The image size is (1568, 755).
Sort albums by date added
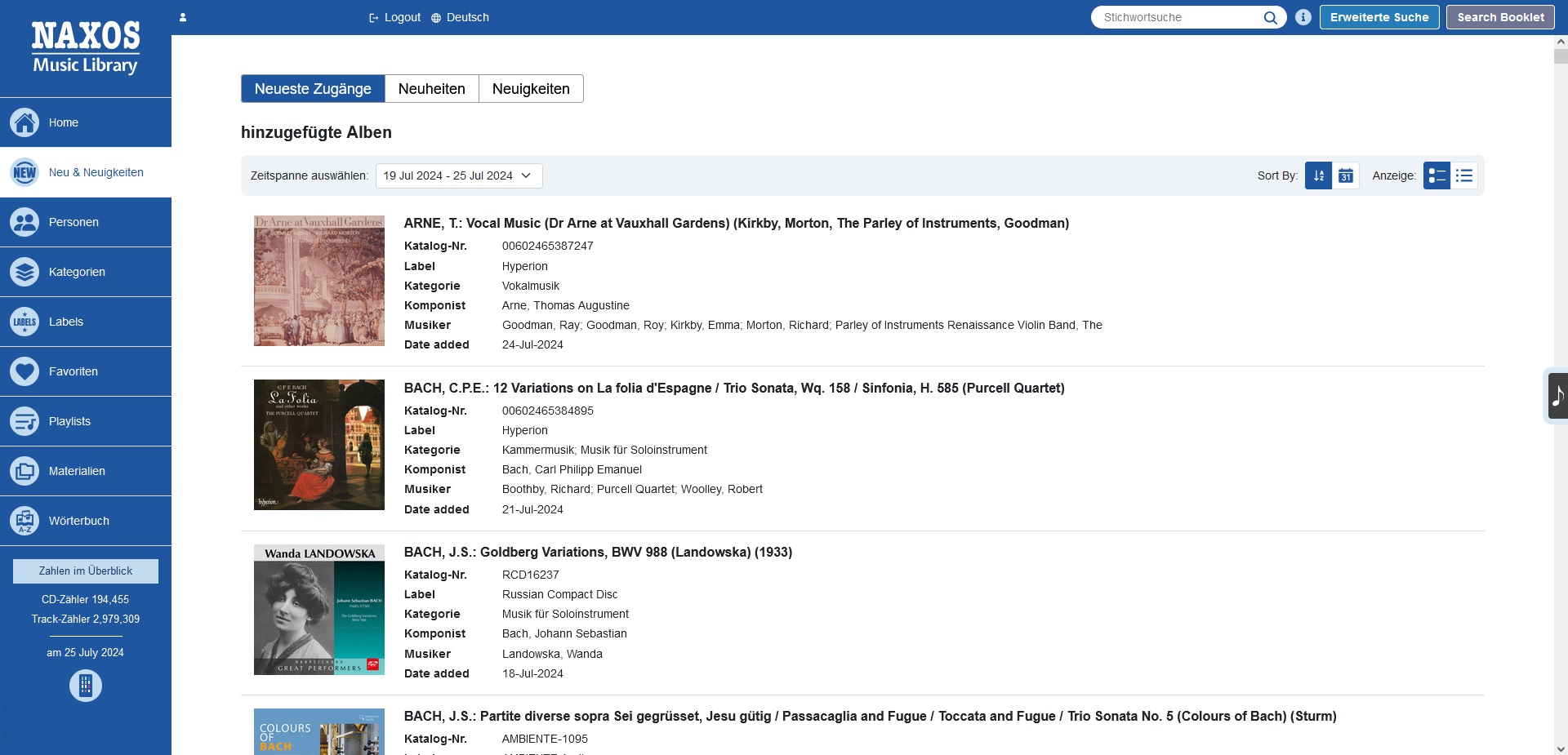[x=1346, y=175]
